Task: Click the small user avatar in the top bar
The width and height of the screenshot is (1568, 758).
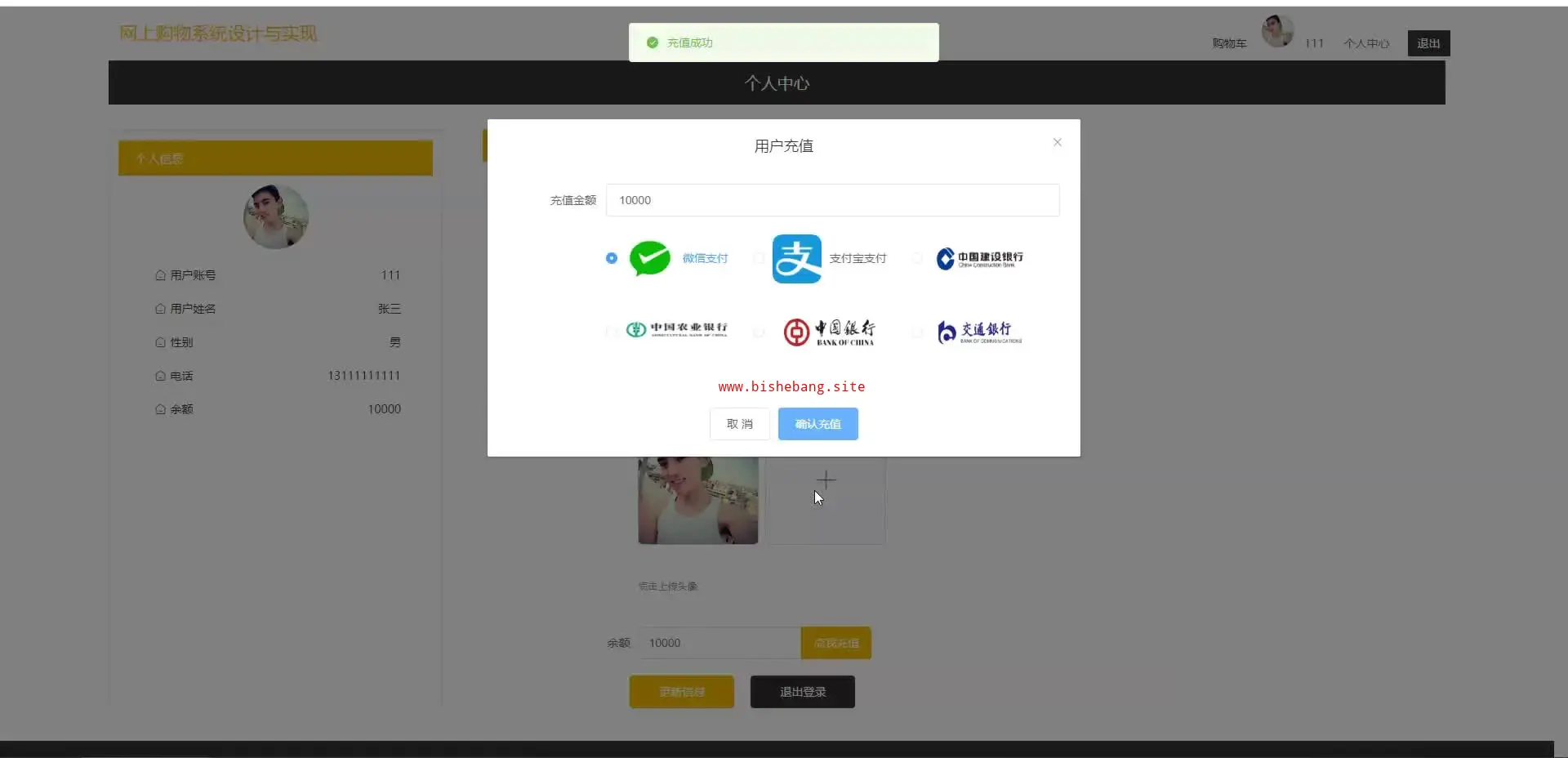Action: pos(1277,32)
